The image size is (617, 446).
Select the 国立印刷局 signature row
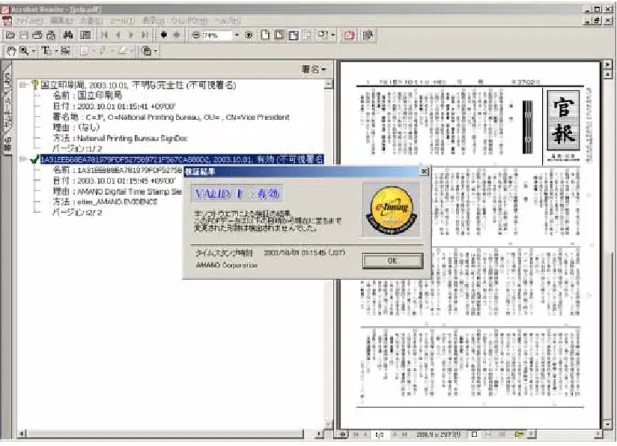pyautogui.click(x=138, y=85)
